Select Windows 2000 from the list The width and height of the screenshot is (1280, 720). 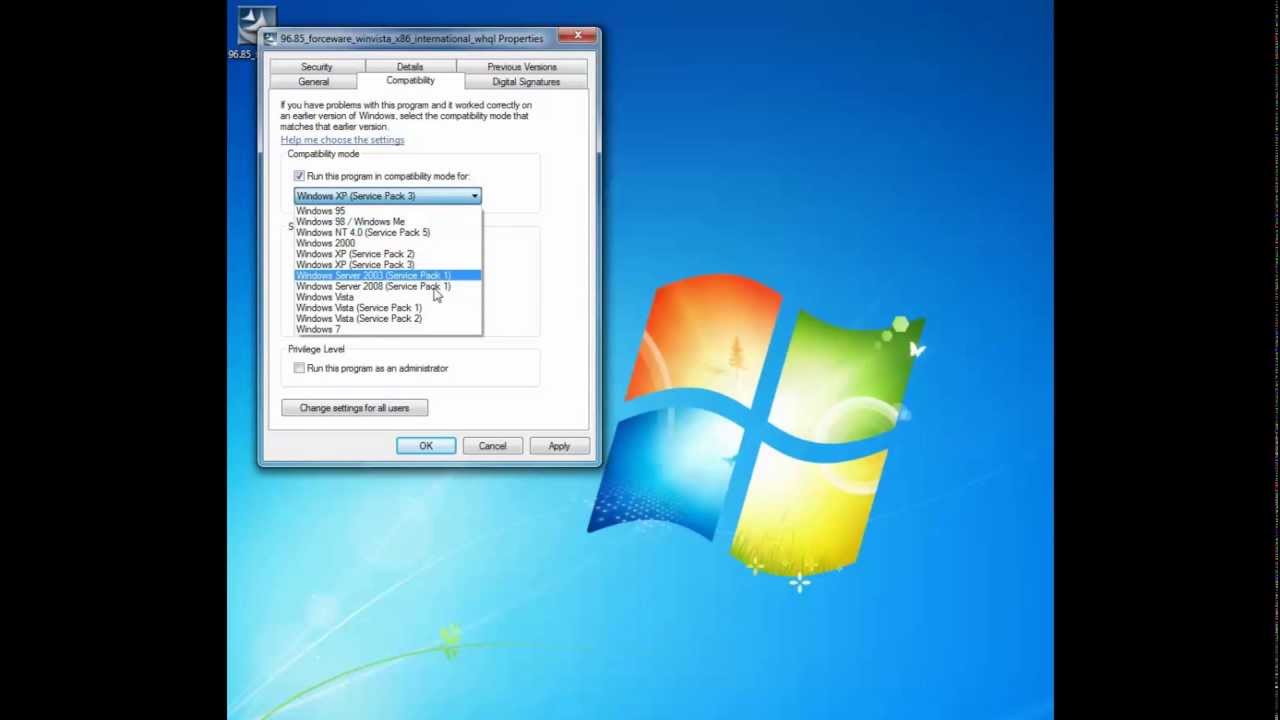tap(387, 243)
